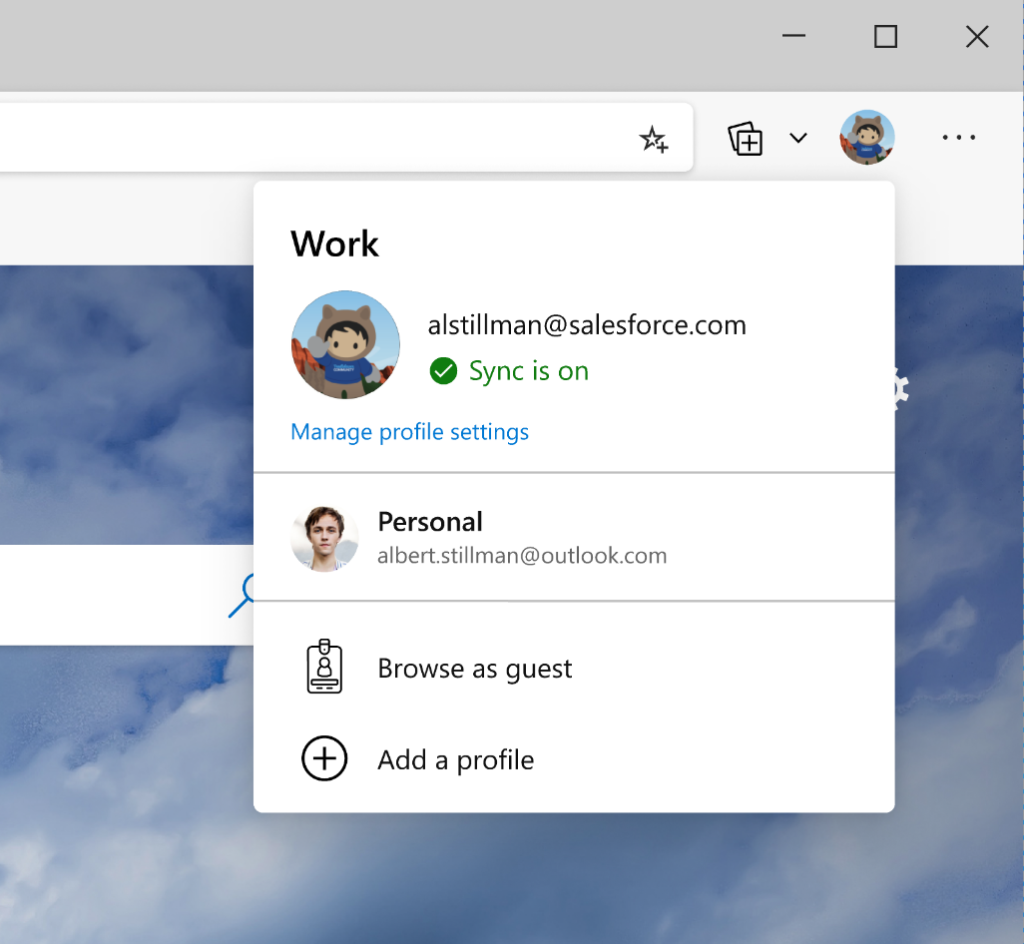Click the green sync checkmark icon

click(x=443, y=371)
